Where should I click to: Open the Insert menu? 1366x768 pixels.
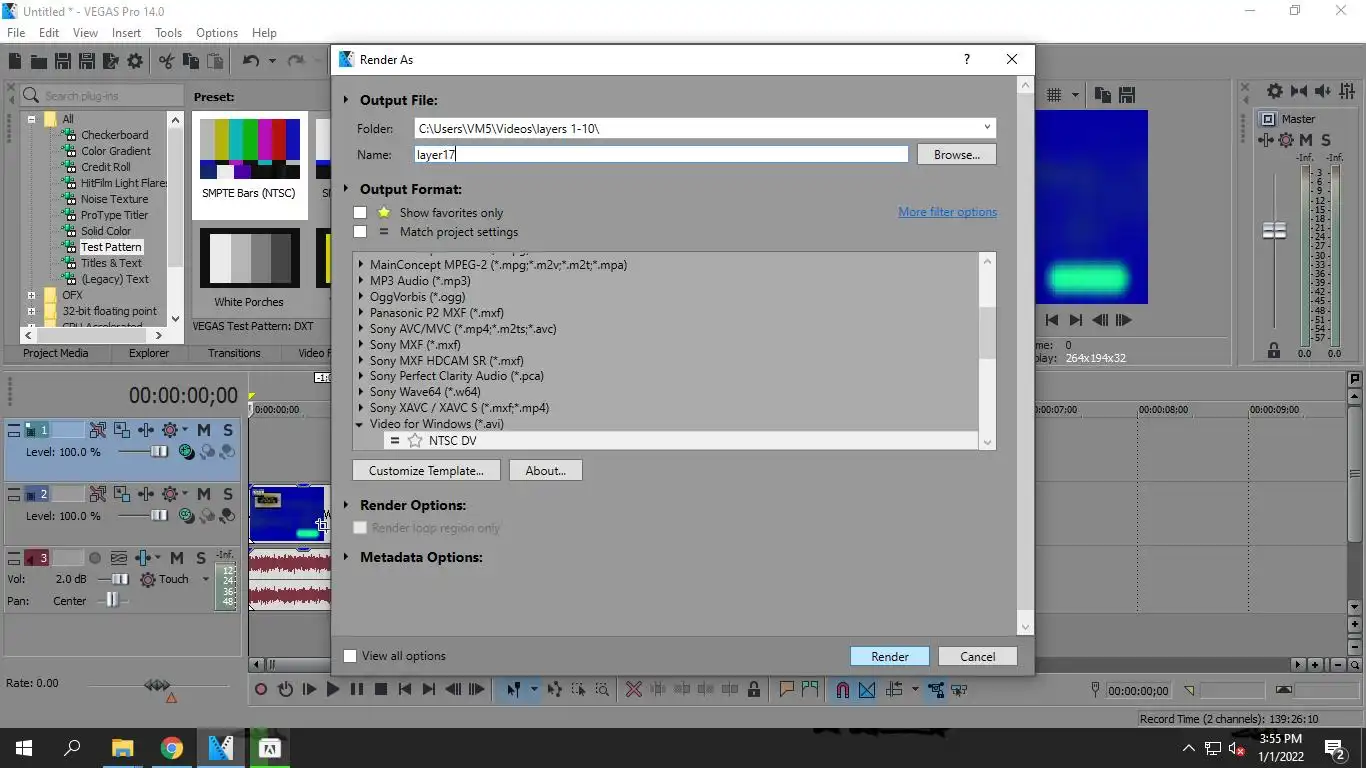[126, 33]
